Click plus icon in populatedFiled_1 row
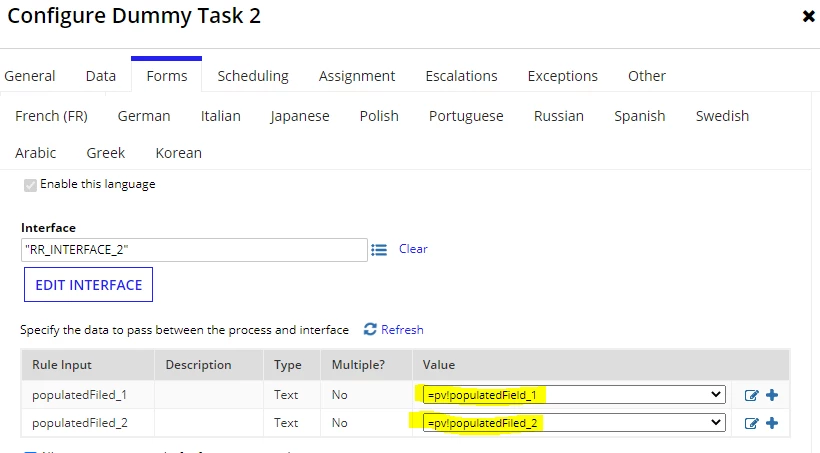 [772, 395]
